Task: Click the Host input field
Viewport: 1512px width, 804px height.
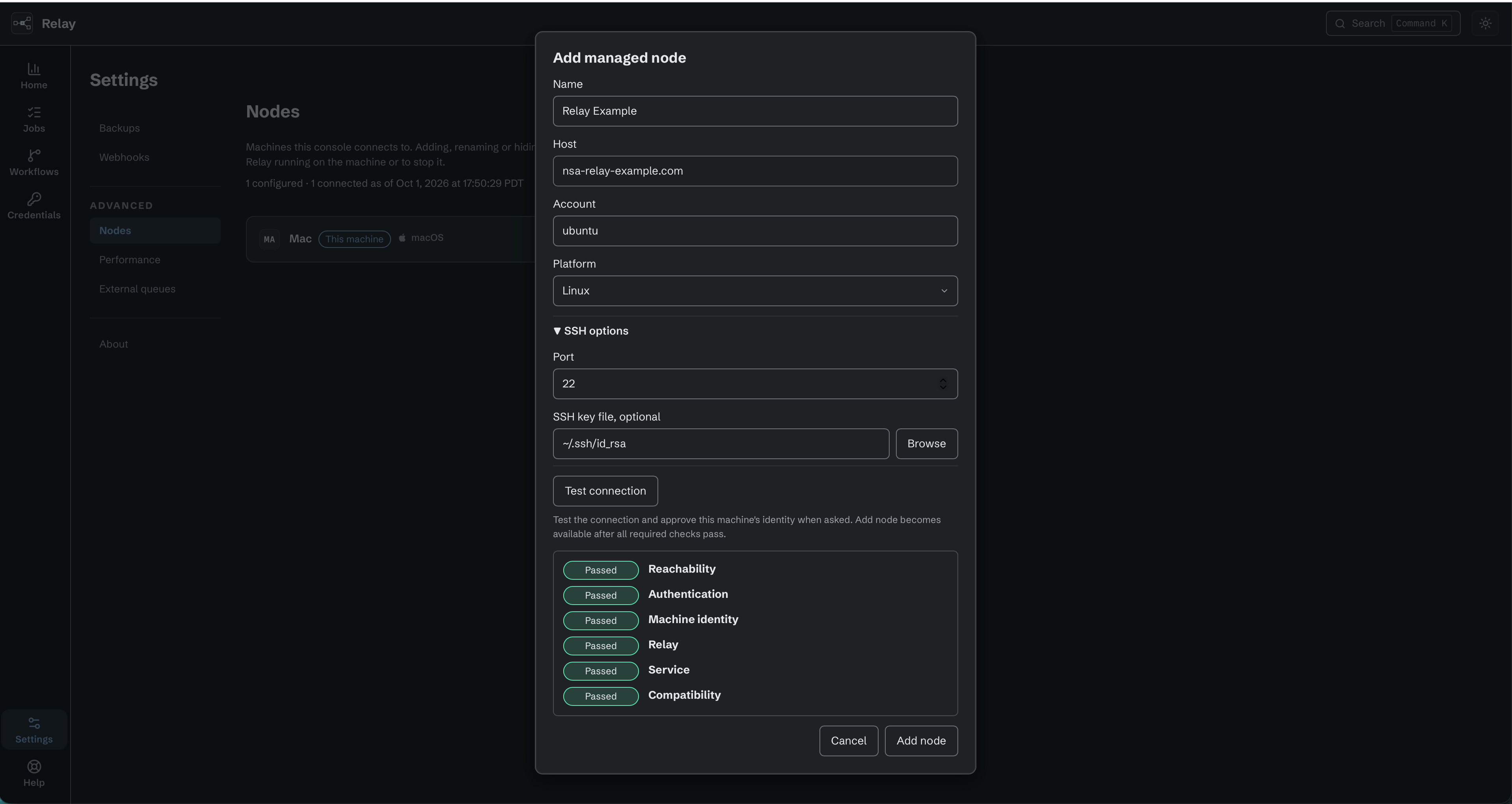Action: (755, 171)
